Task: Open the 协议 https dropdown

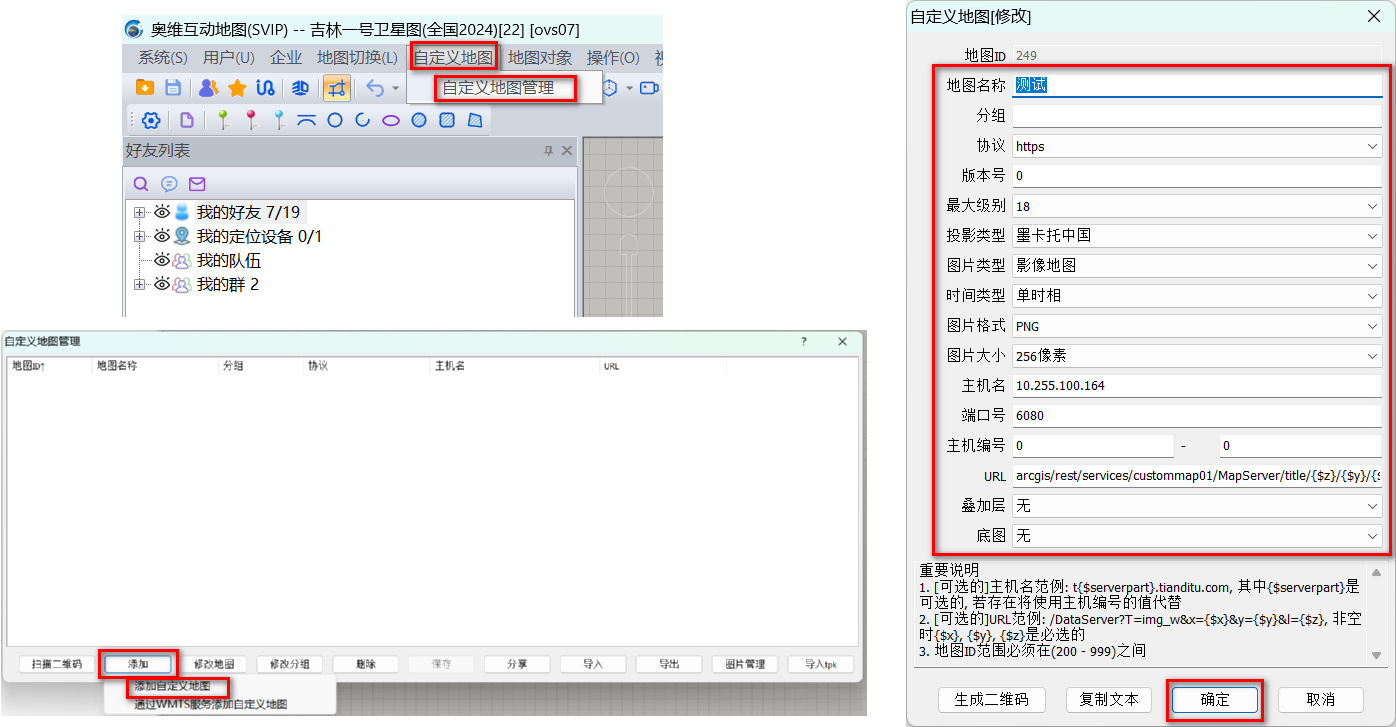Action: click(x=1197, y=146)
